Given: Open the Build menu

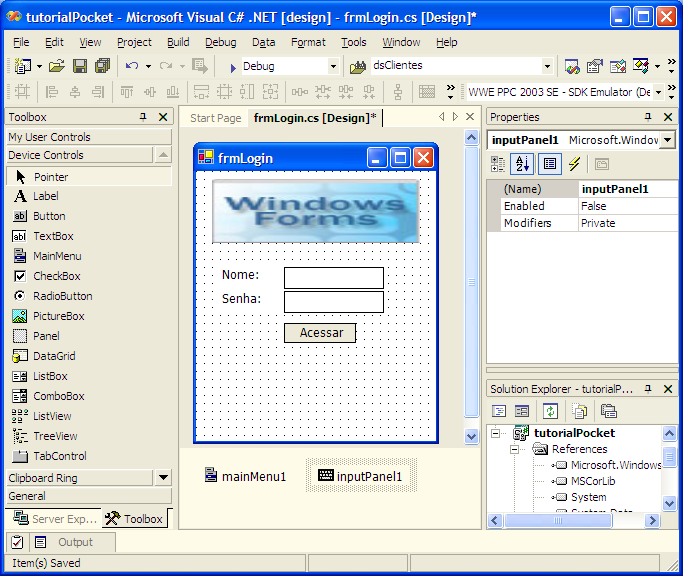Looking at the screenshot, I should (x=178, y=42).
